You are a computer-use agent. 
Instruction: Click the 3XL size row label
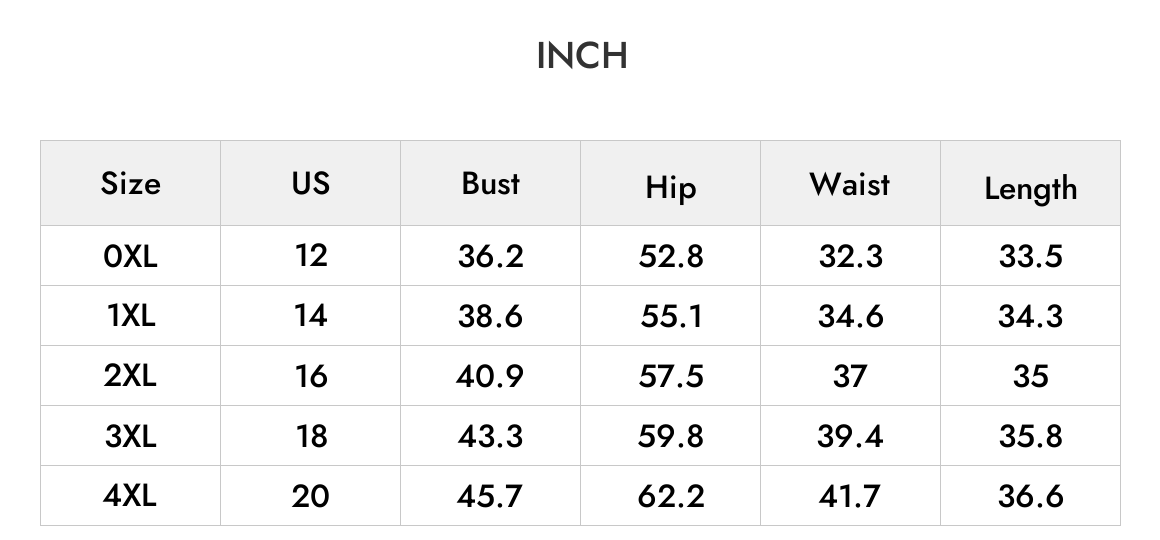tap(130, 436)
